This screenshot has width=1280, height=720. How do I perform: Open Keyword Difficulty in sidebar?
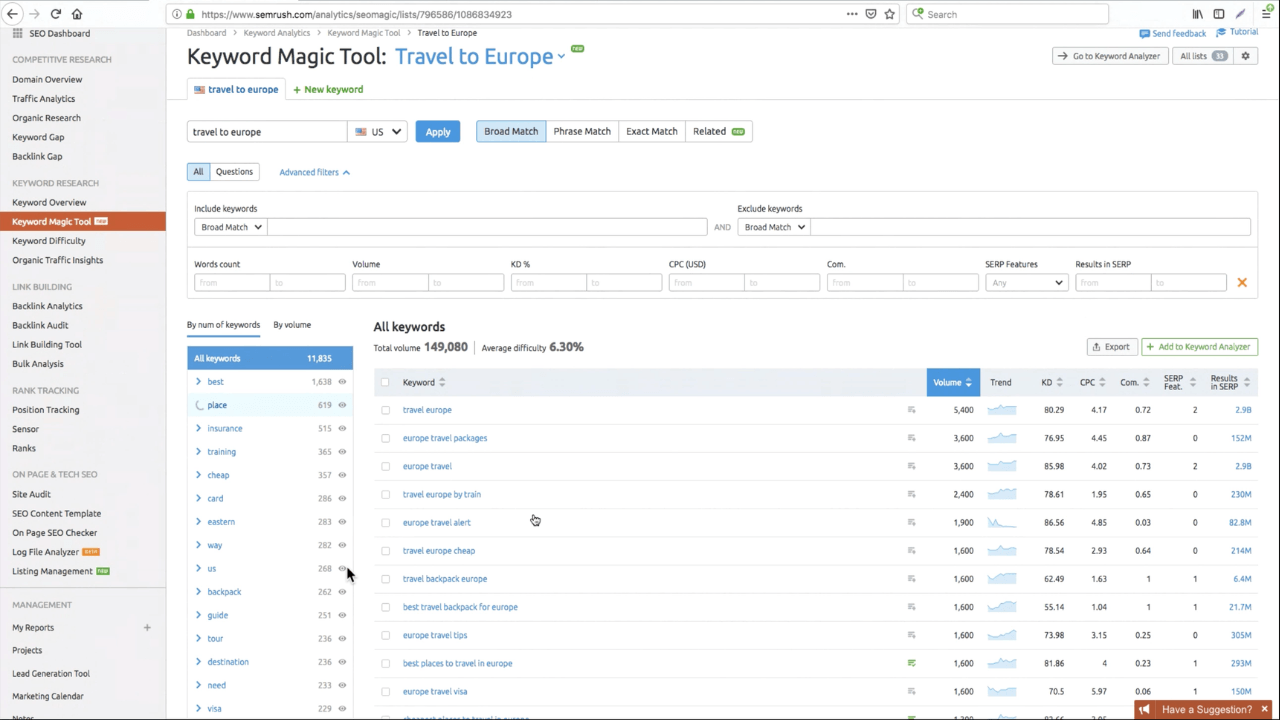click(49, 241)
